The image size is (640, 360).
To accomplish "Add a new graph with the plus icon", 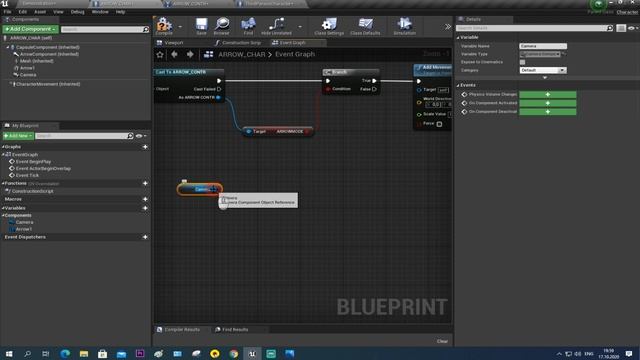I will pyautogui.click(x=145, y=147).
